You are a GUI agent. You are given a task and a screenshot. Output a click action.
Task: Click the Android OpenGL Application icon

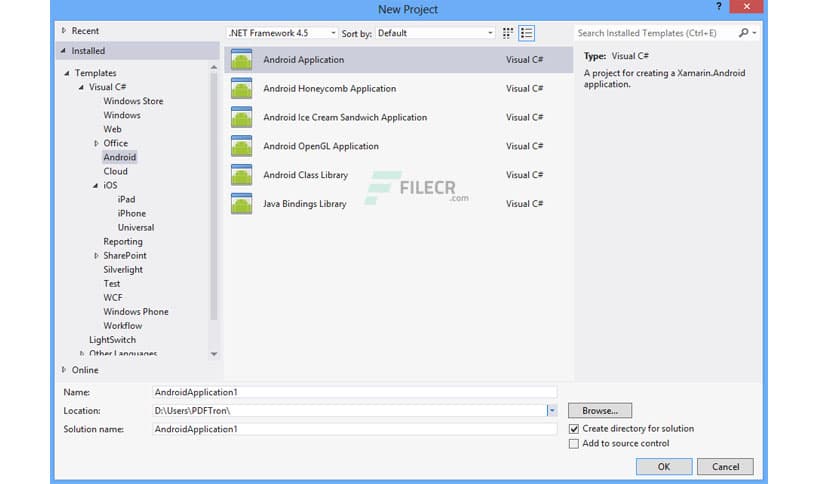(x=242, y=146)
